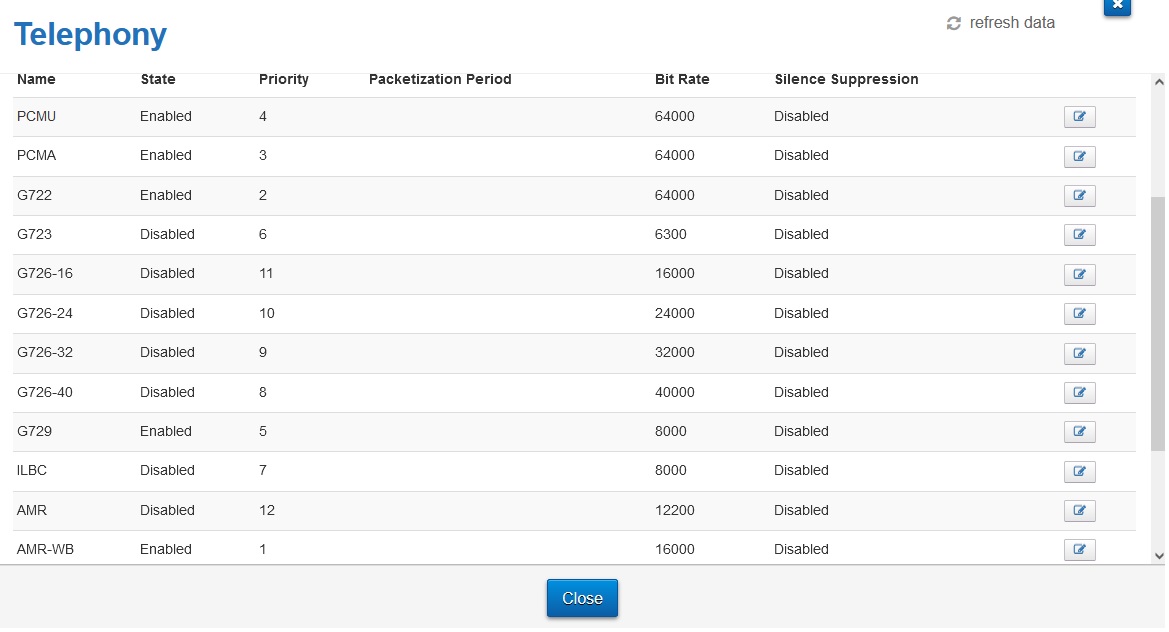Edit the PCMA codec row
Image resolution: width=1169 pixels, height=632 pixels.
[1079, 157]
